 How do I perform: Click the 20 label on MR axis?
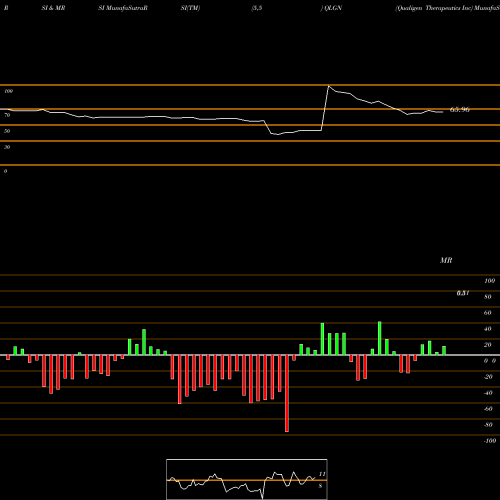[488, 345]
